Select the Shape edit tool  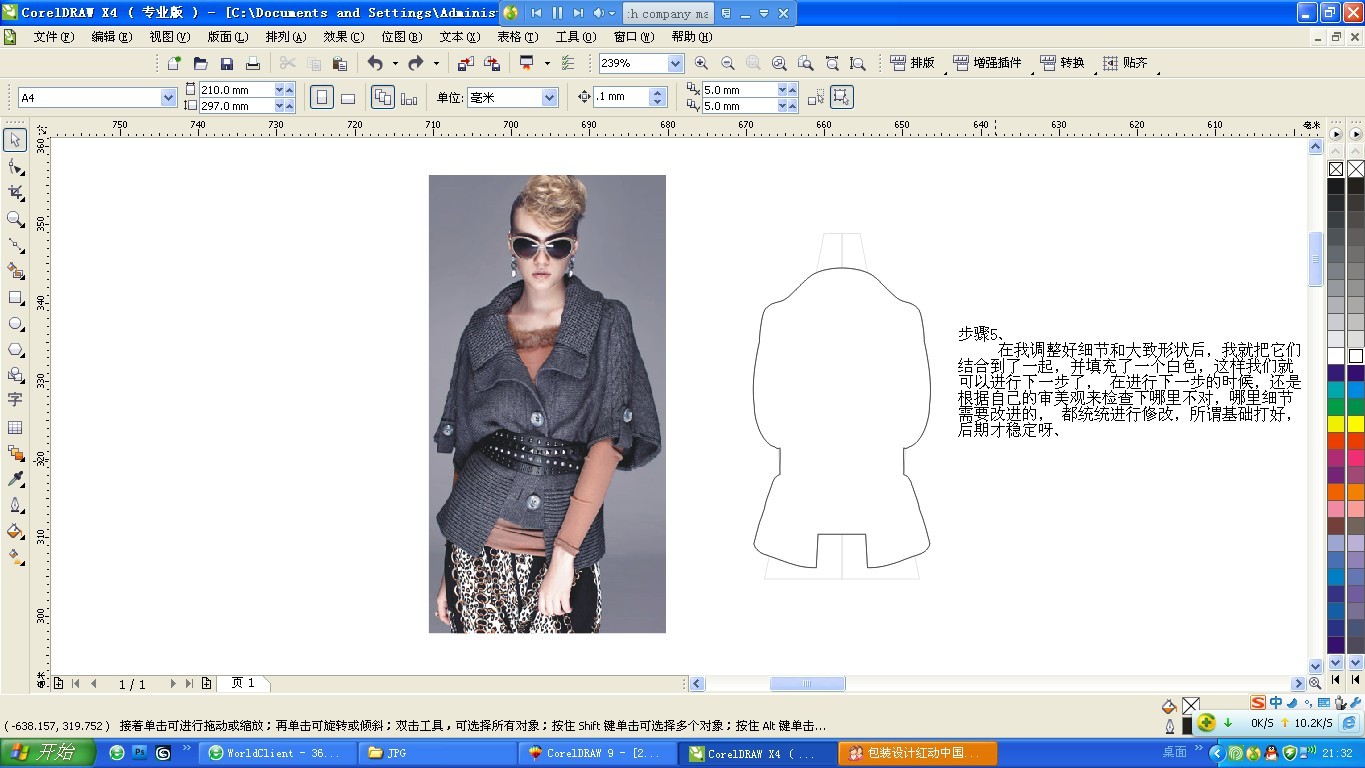tap(15, 166)
